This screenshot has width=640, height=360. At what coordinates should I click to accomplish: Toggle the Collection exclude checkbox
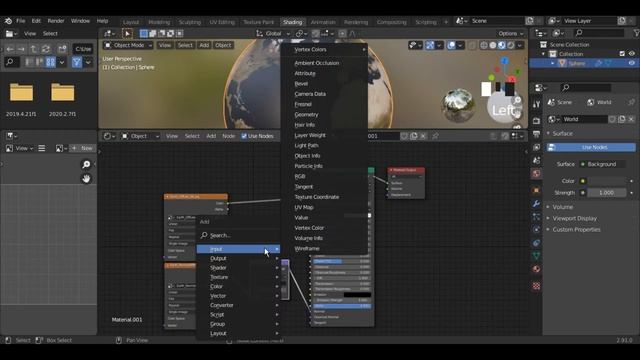click(x=622, y=54)
